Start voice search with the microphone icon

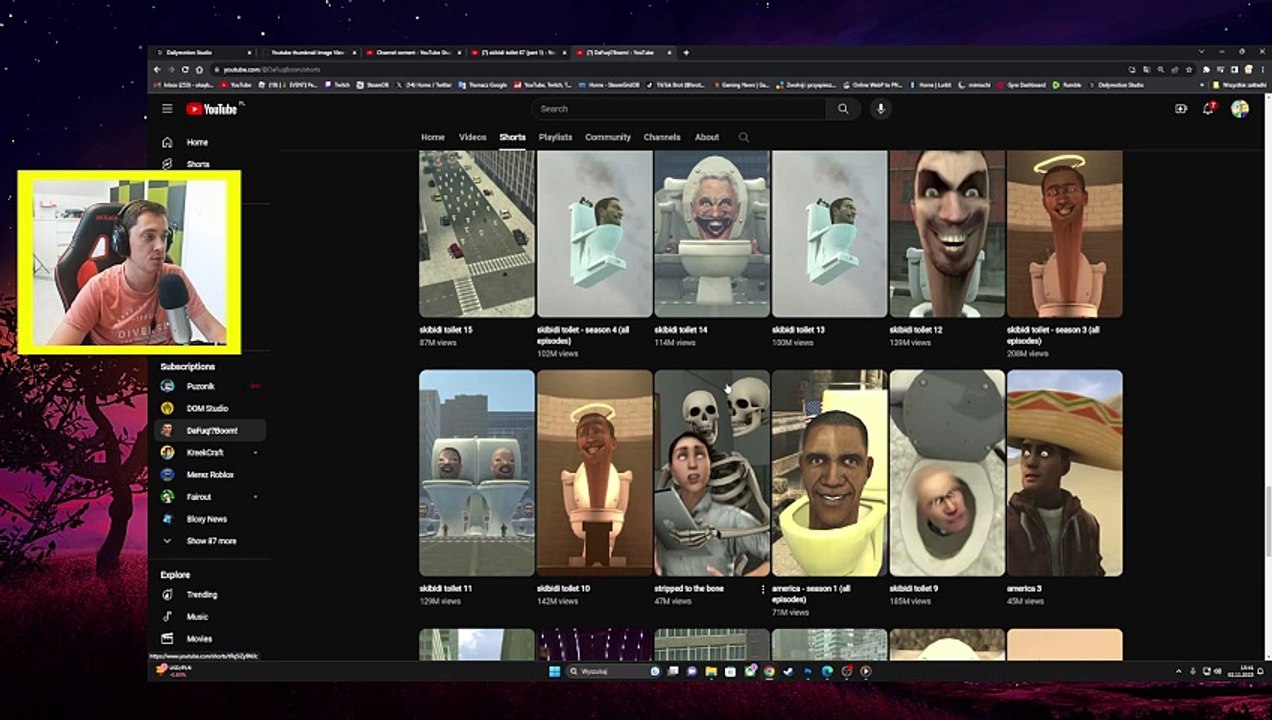pyautogui.click(x=880, y=109)
